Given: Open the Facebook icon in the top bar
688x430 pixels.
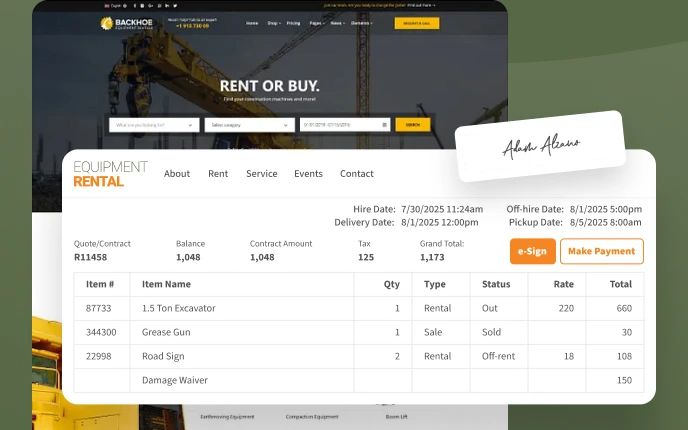Looking at the screenshot, I should 135,6.
